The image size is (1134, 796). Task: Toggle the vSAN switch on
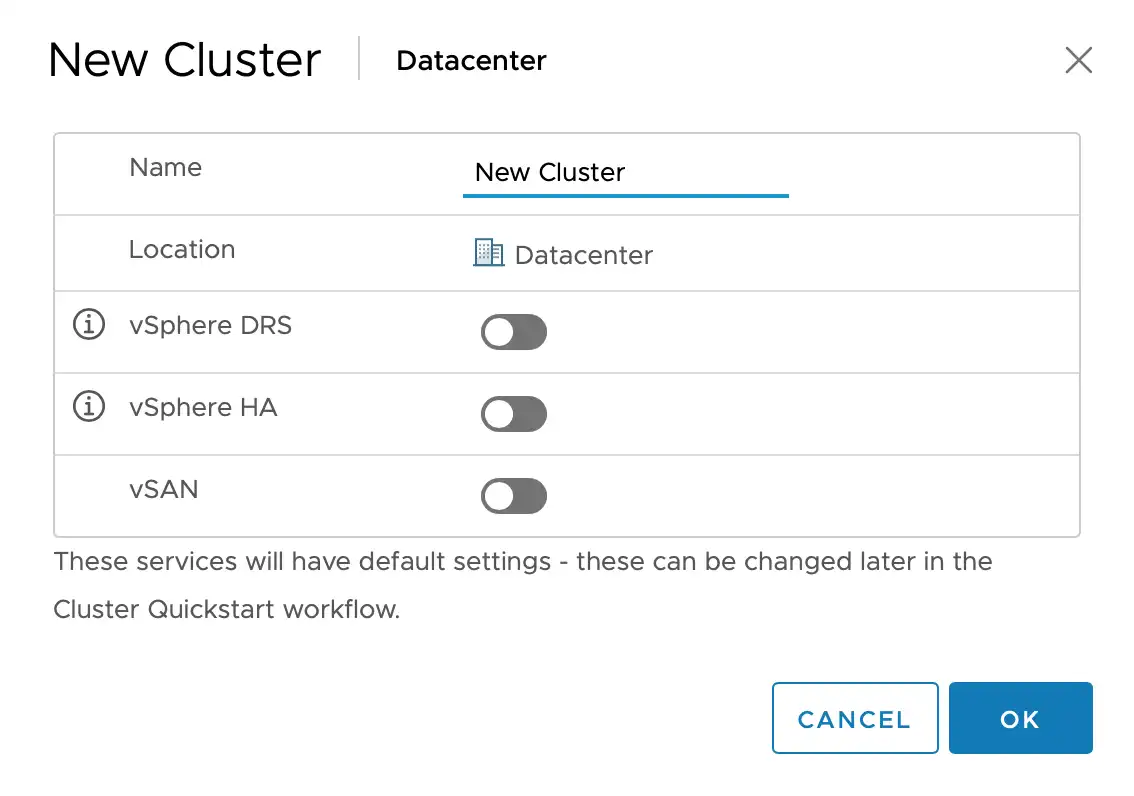point(513,496)
